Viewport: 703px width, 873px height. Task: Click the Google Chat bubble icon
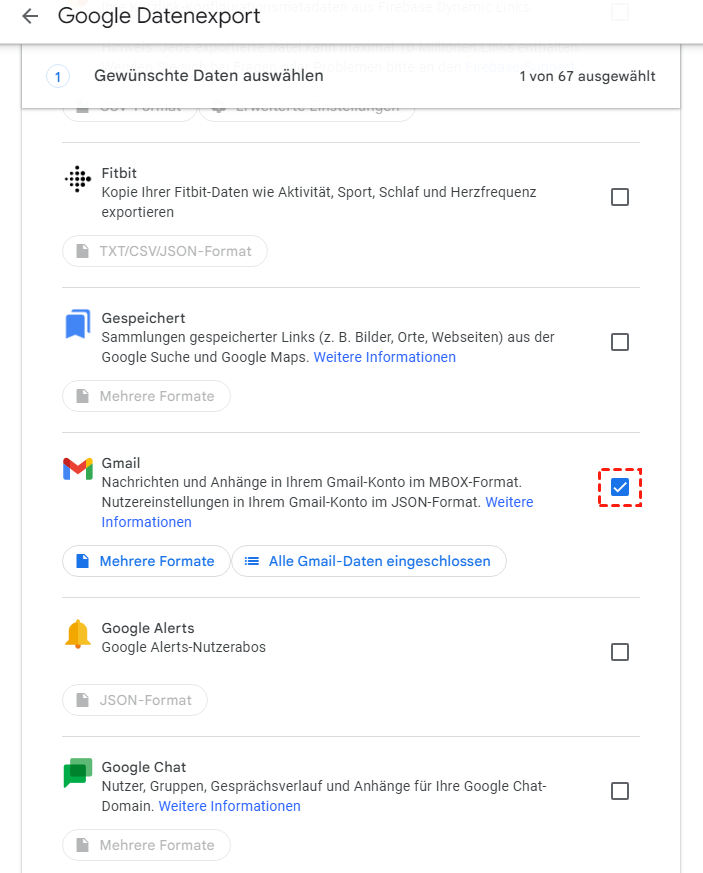pos(77,773)
